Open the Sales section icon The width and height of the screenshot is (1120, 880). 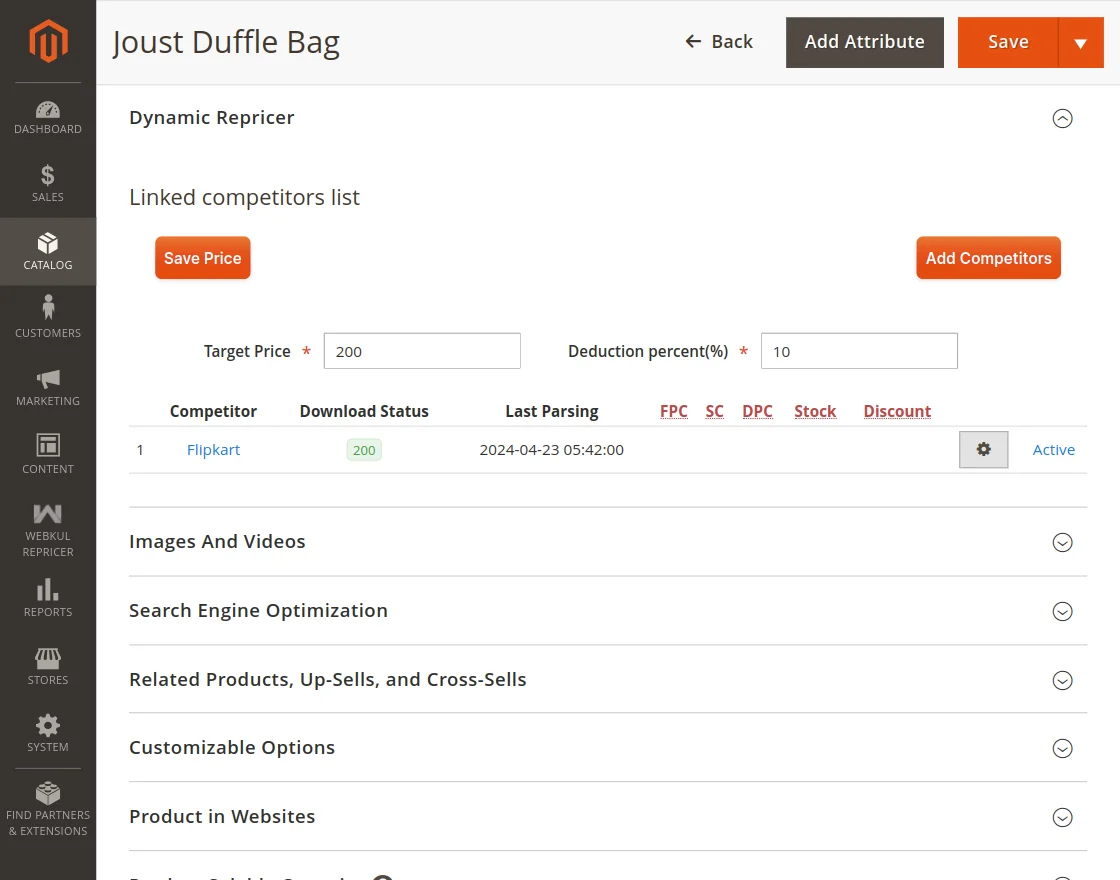pyautogui.click(x=47, y=181)
